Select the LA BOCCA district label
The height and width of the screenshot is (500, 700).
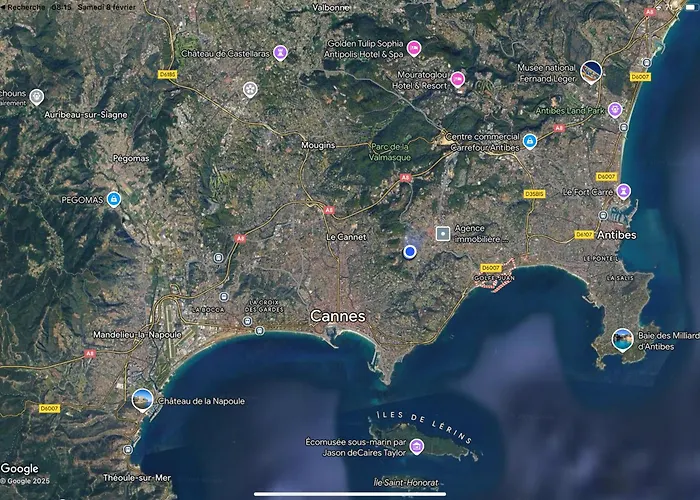pos(208,309)
